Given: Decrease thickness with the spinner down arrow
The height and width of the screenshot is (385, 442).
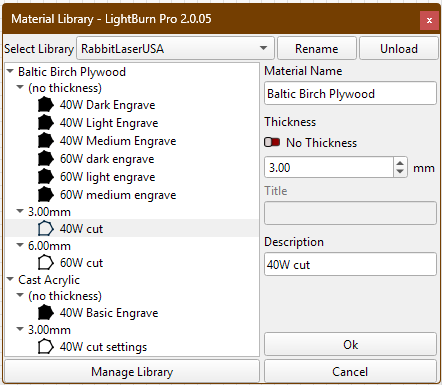Looking at the screenshot, I should (400, 172).
